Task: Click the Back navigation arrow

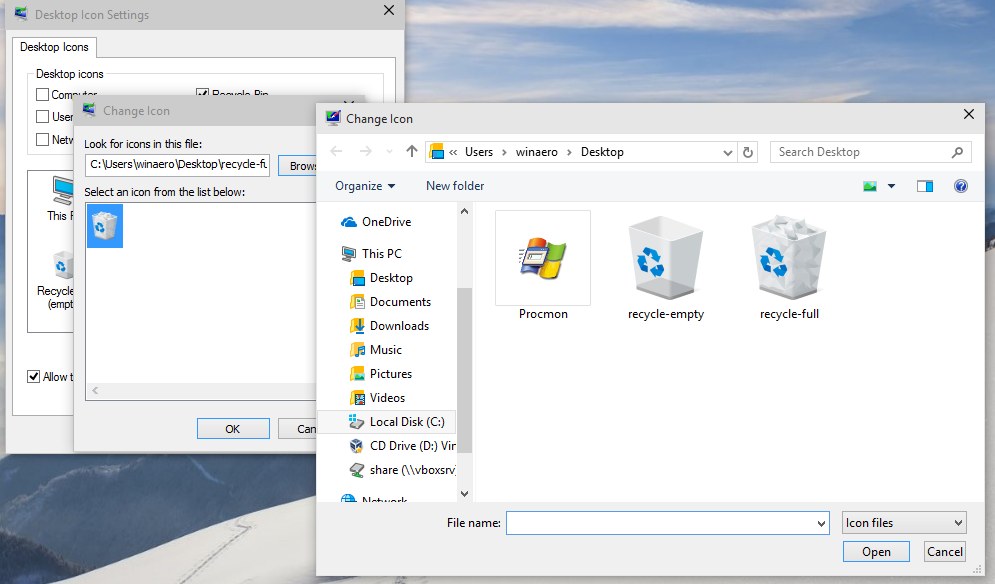Action: pos(336,151)
